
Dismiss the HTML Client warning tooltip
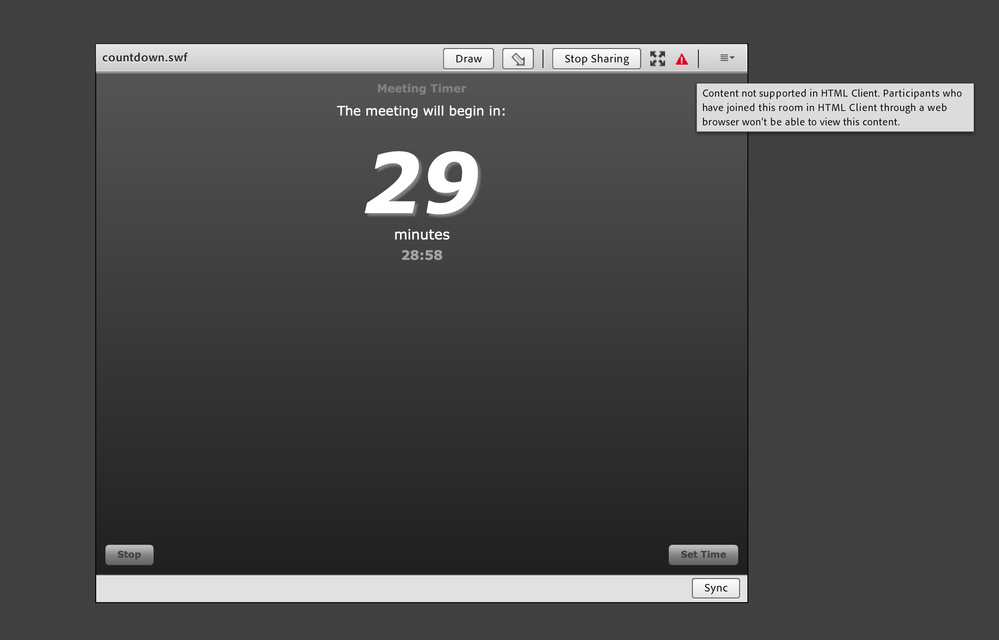point(835,107)
